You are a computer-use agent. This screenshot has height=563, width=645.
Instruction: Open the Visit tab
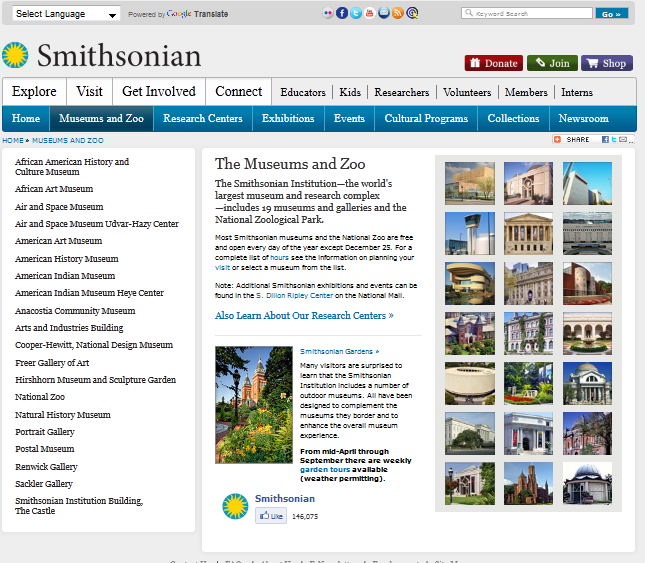tap(89, 91)
